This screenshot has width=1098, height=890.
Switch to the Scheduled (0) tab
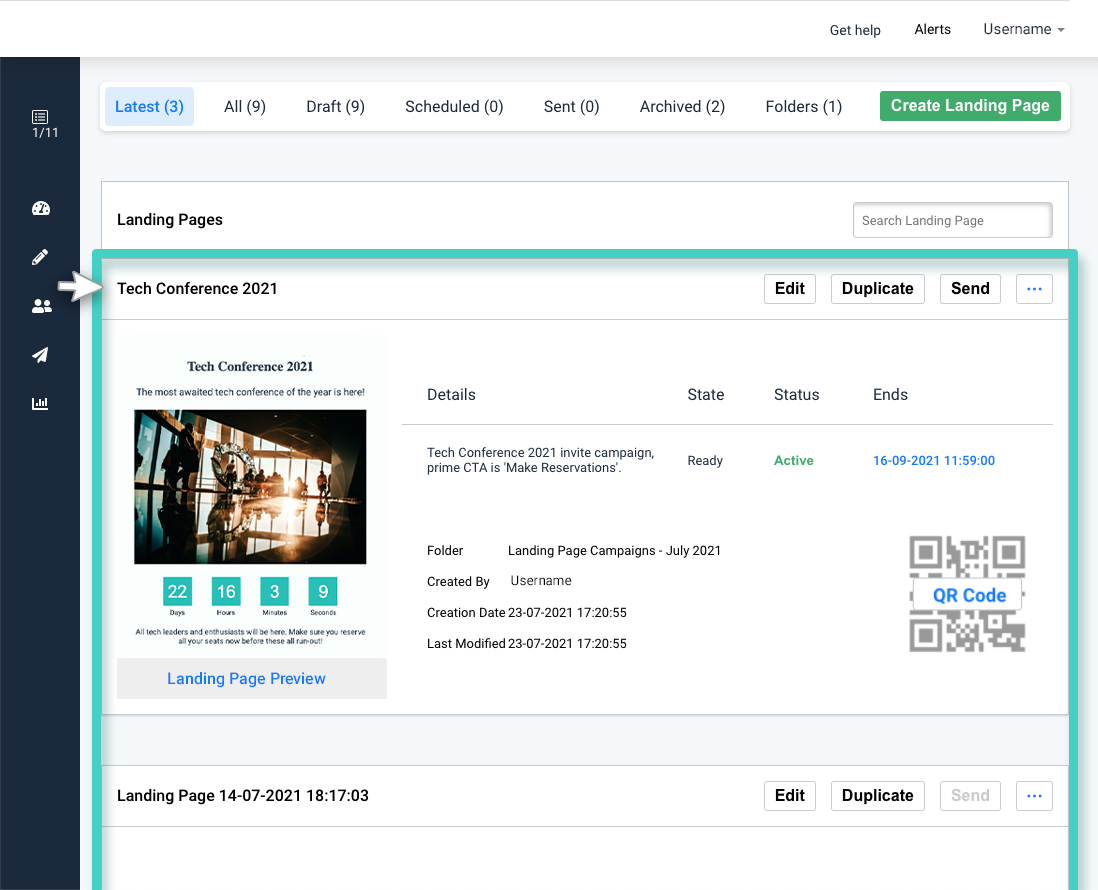click(x=454, y=106)
